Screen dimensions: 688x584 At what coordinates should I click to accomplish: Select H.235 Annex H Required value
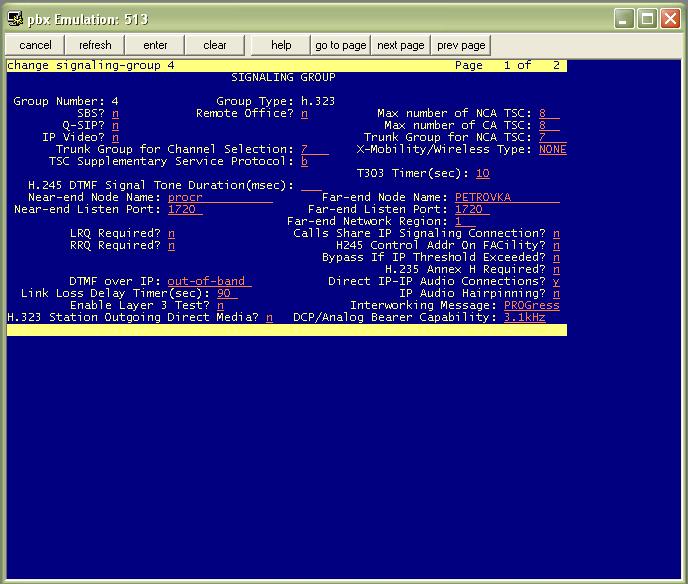556,269
